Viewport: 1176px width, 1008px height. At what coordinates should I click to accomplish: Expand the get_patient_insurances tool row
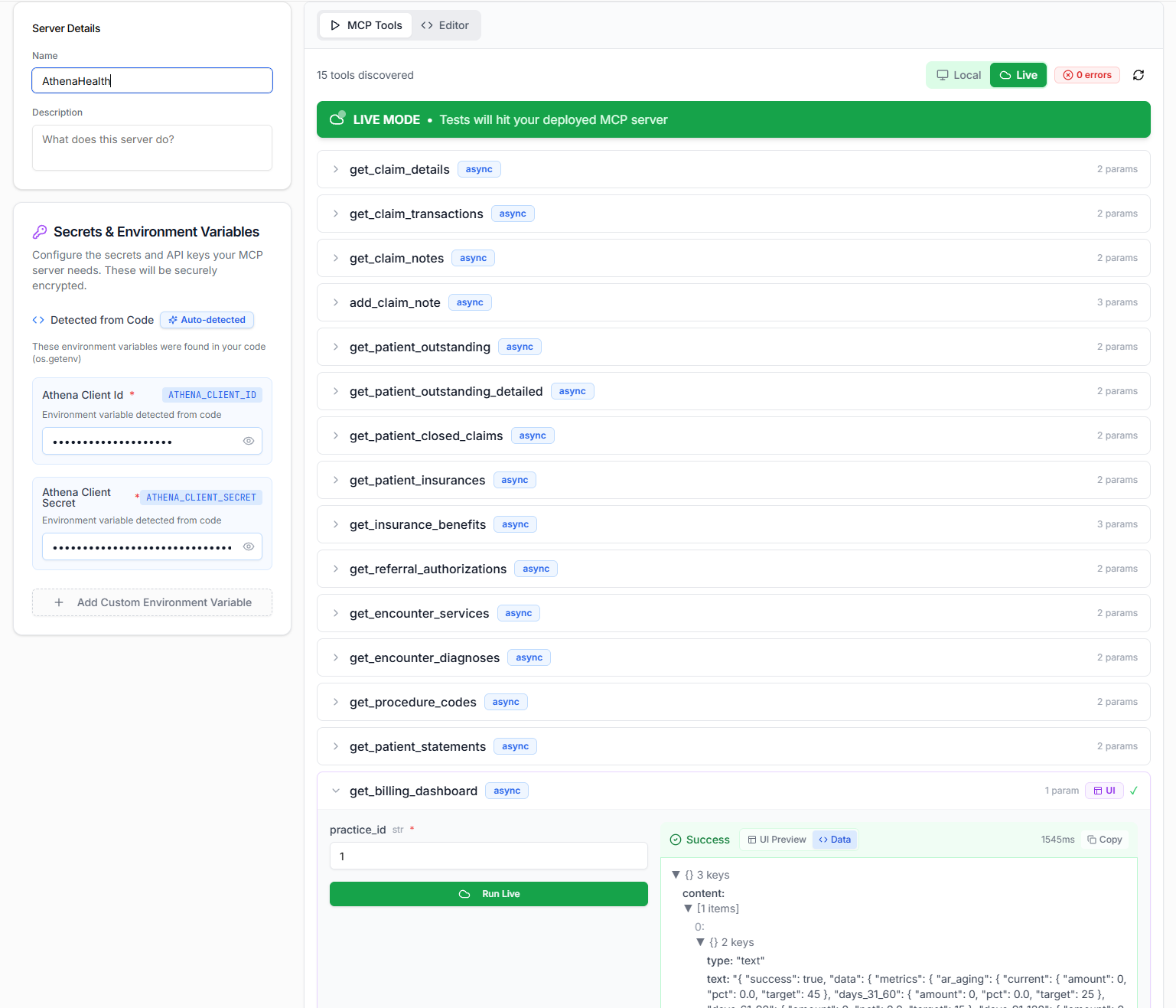click(x=336, y=480)
